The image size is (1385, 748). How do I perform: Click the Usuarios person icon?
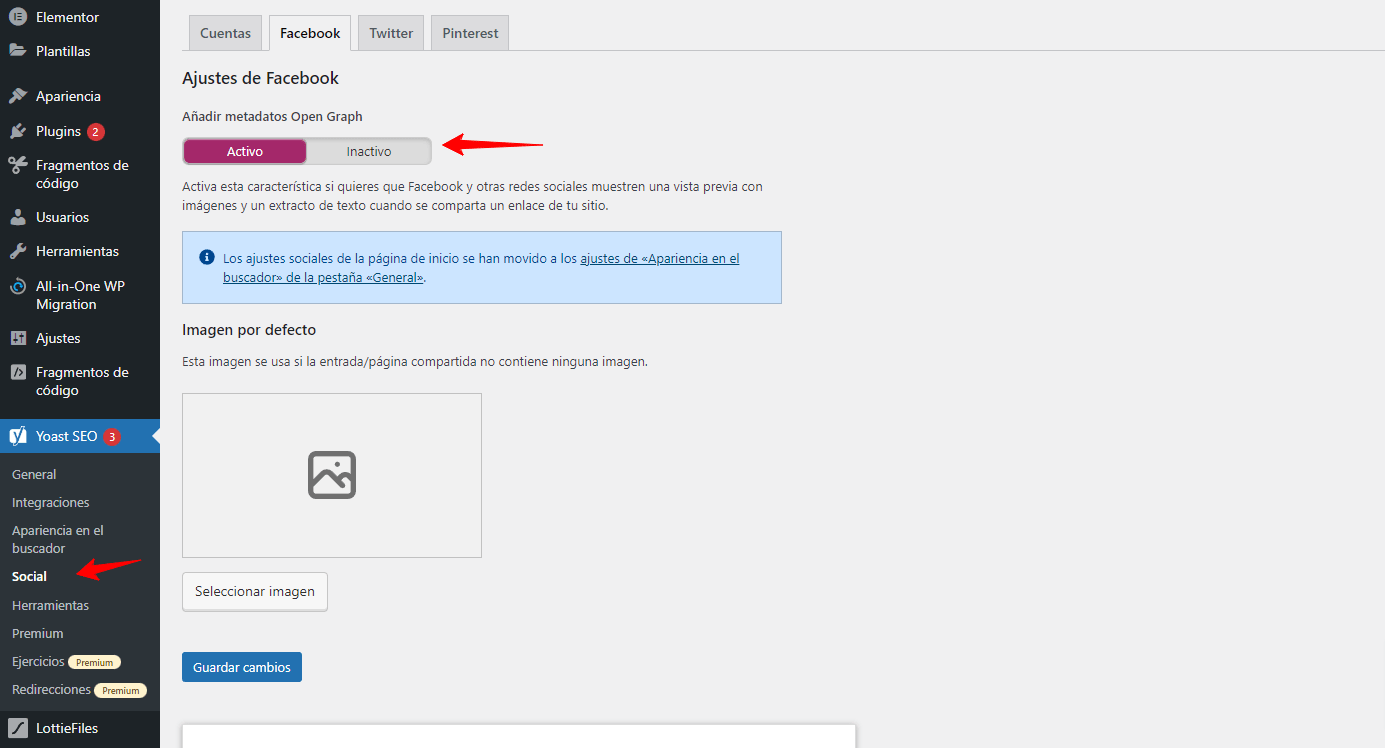pos(18,217)
